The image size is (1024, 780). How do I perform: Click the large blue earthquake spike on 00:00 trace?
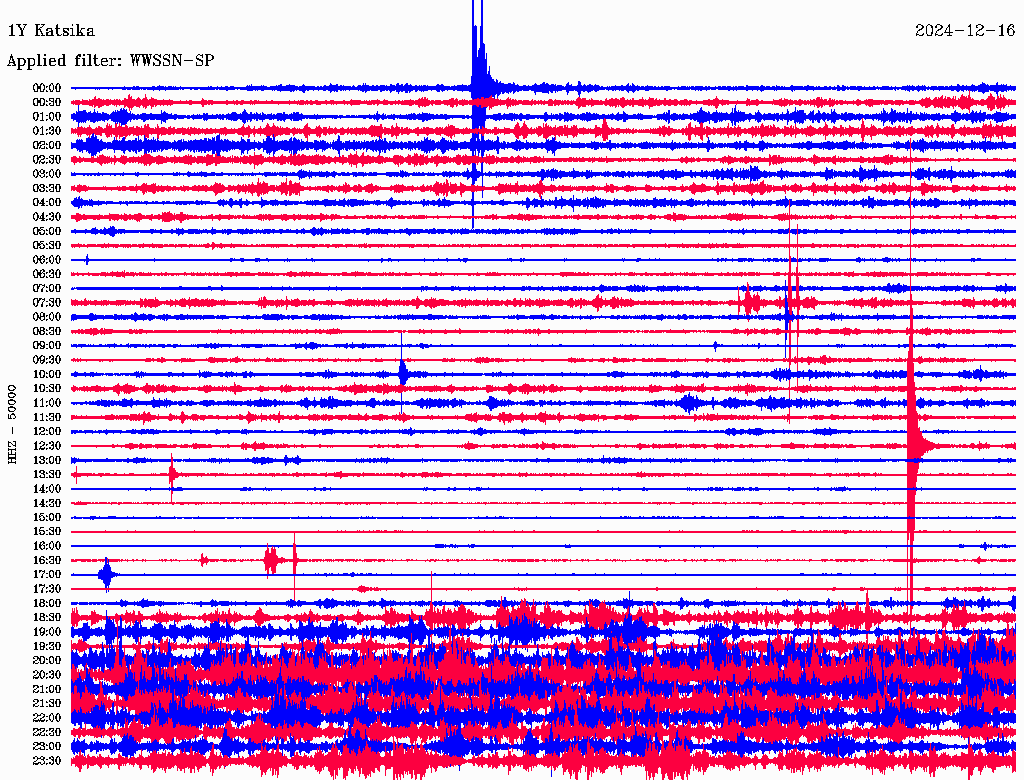click(x=479, y=88)
